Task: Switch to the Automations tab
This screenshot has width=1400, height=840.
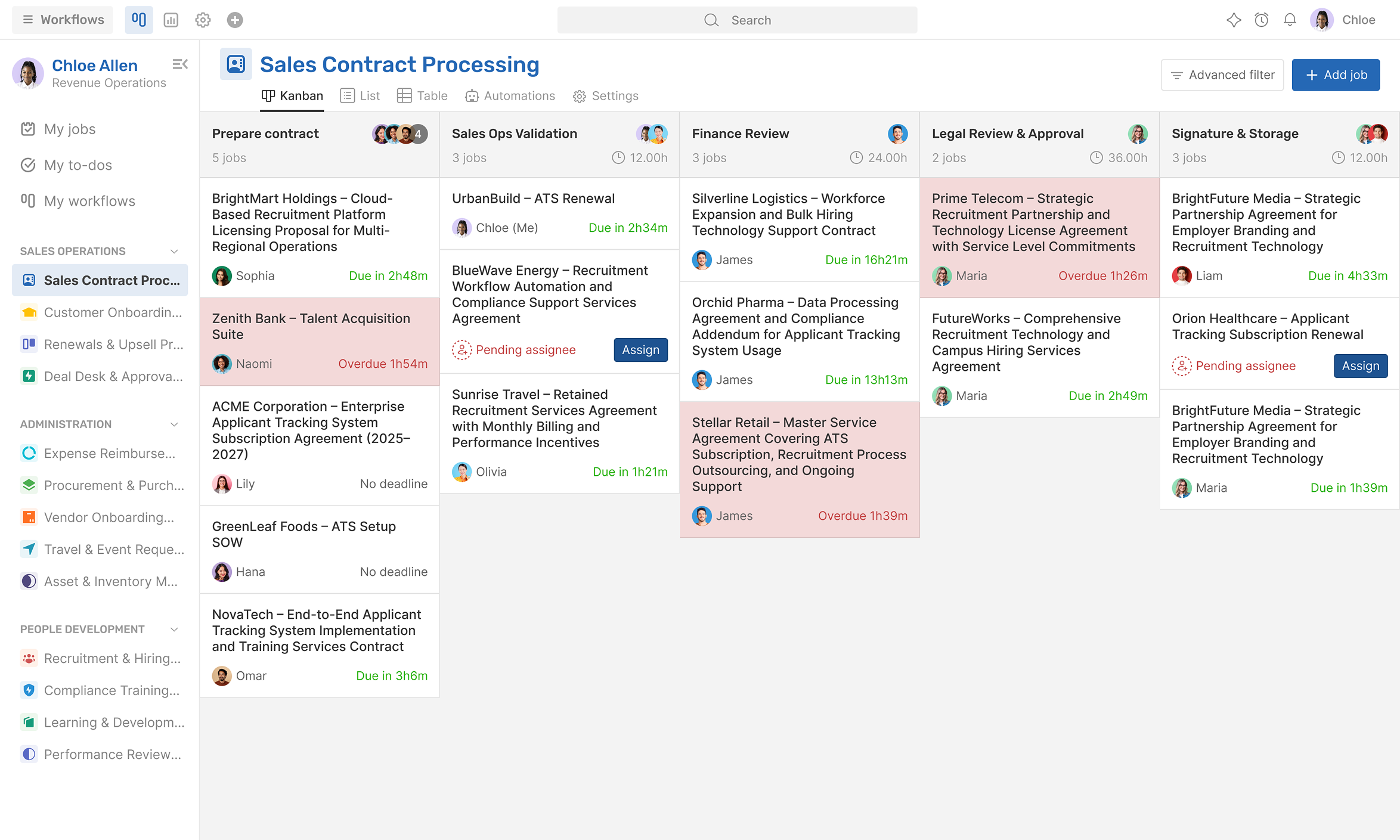Action: [510, 96]
